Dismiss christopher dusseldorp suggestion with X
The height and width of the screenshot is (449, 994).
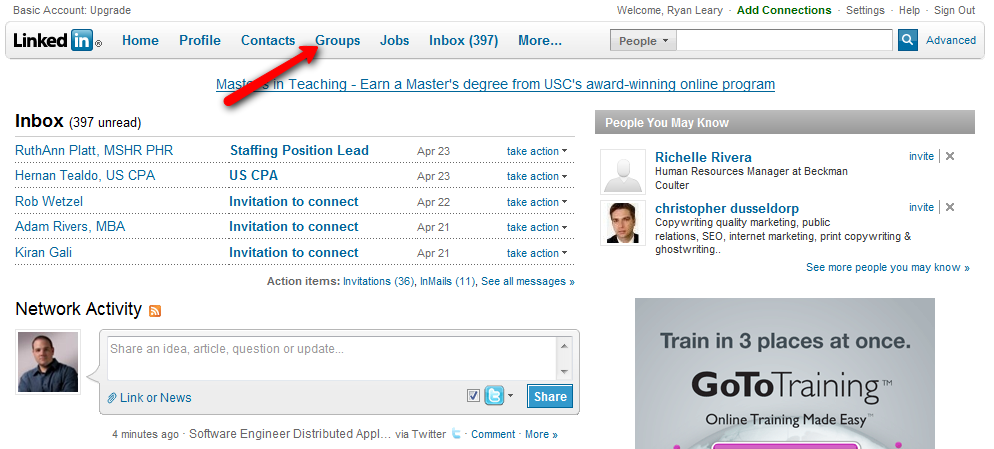pos(950,207)
